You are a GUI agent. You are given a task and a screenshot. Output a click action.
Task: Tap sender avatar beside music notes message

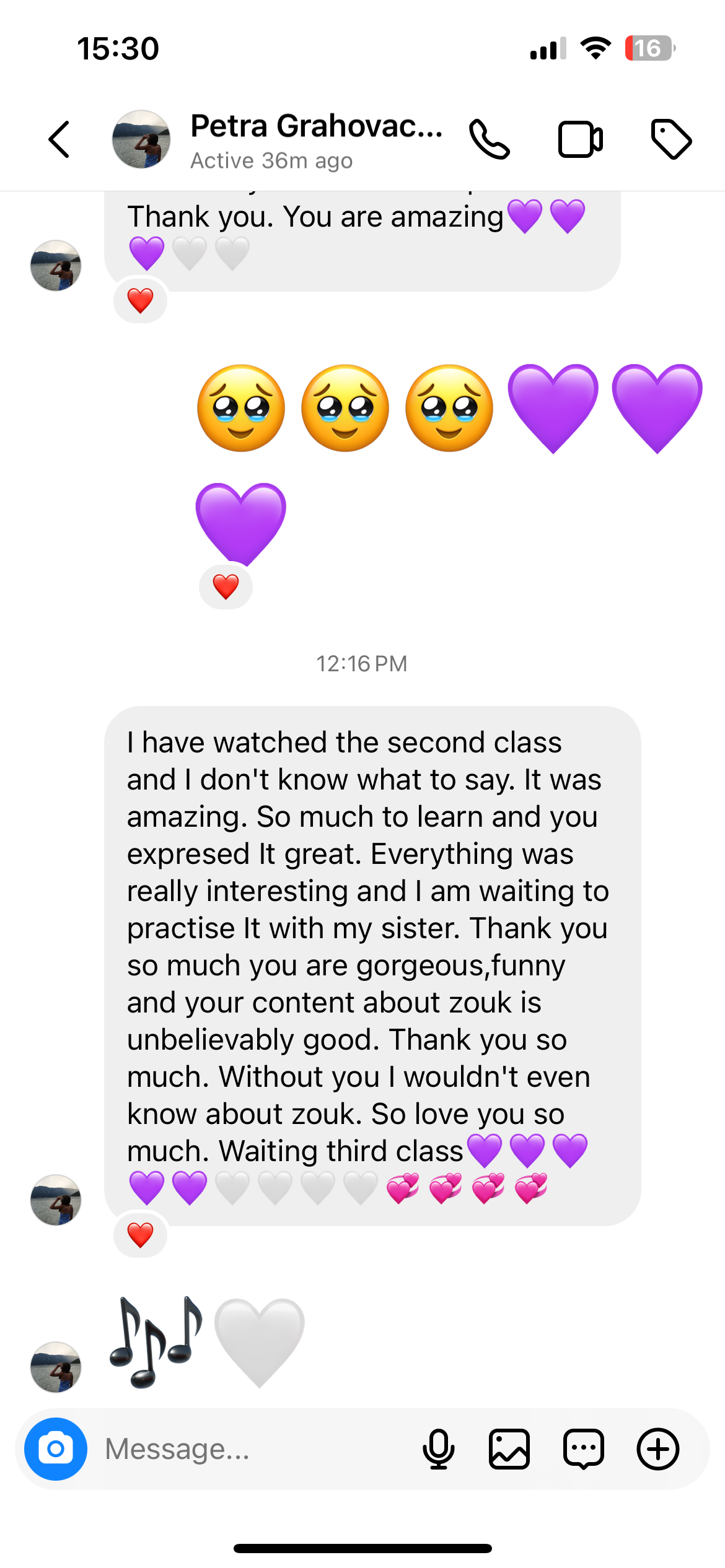tap(56, 1367)
